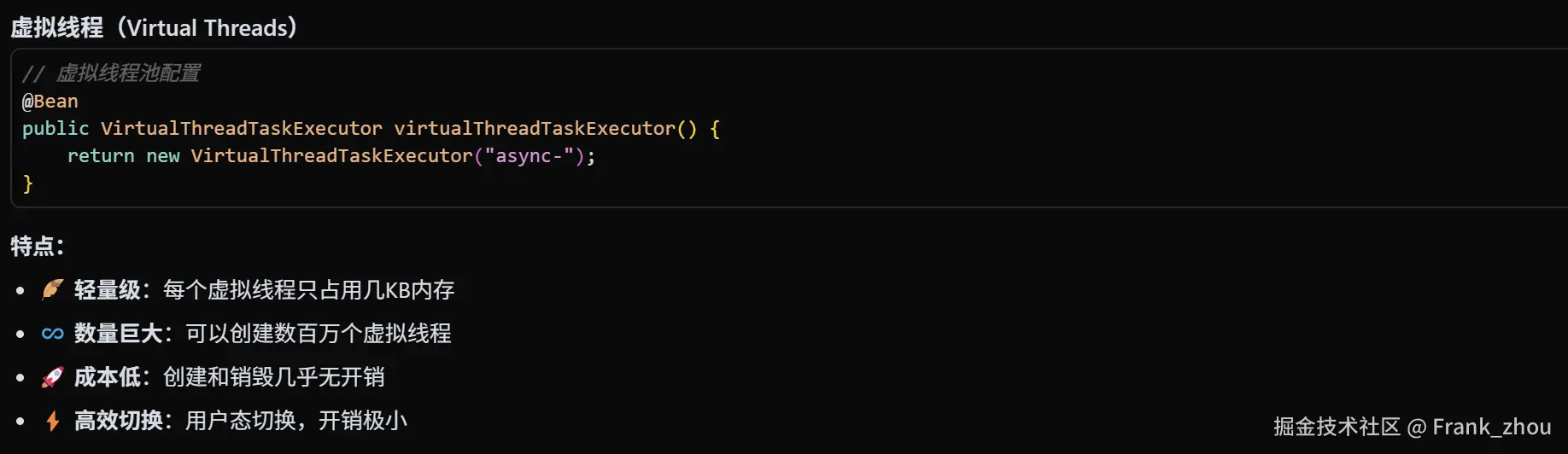This screenshot has width=1568, height=454.
Task: Click the VirtualThreadTaskExecutor return type
Action: coord(241,129)
